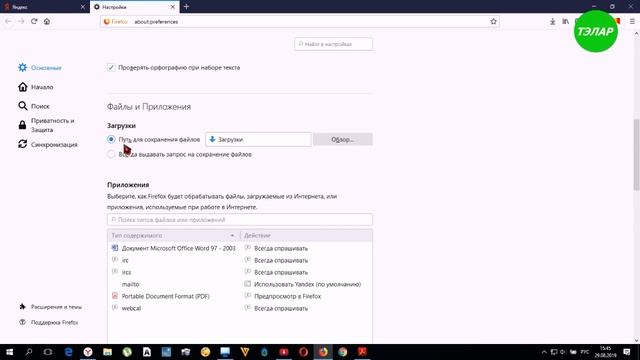Viewport: 640px width, 360px height.
Task: Select Всегда выдавать запрос на сохранение radio
Action: 111,154
